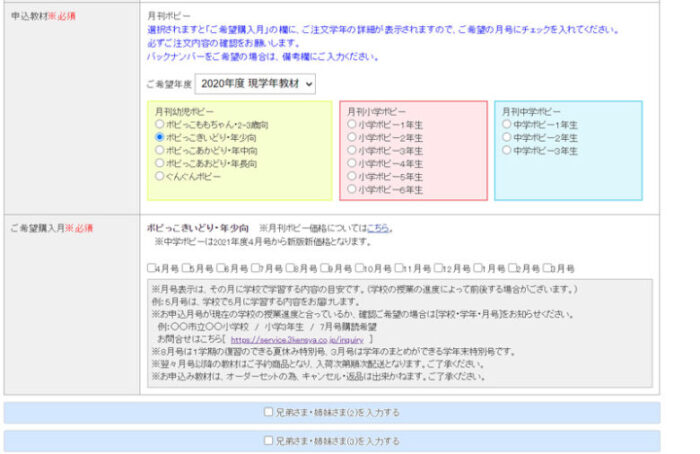This screenshot has width=700, height=454.
Task: Open the service.3kensya.co.jp inquiry link
Action: tap(297, 340)
